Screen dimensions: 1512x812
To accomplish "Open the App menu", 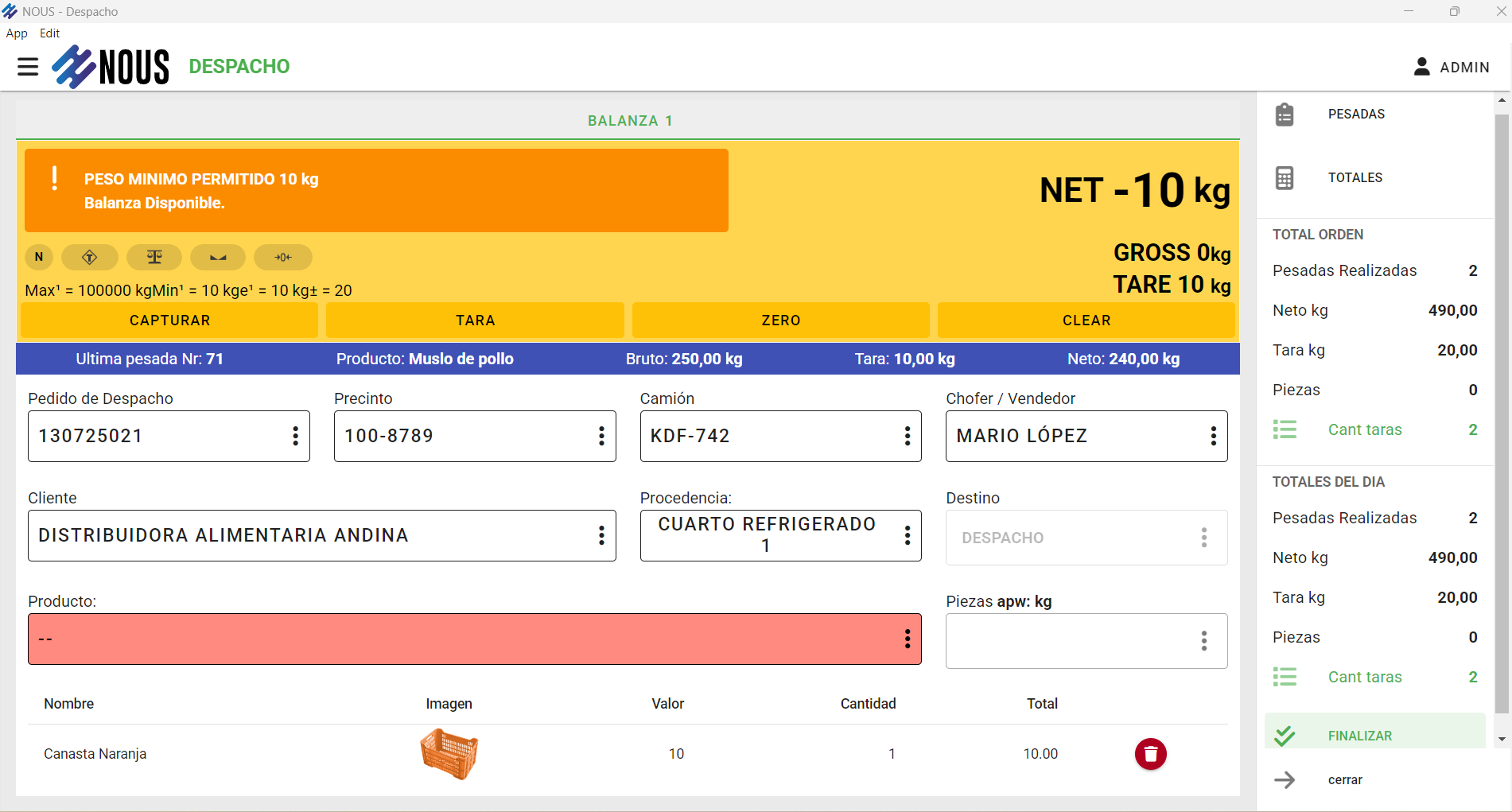I will tap(17, 33).
